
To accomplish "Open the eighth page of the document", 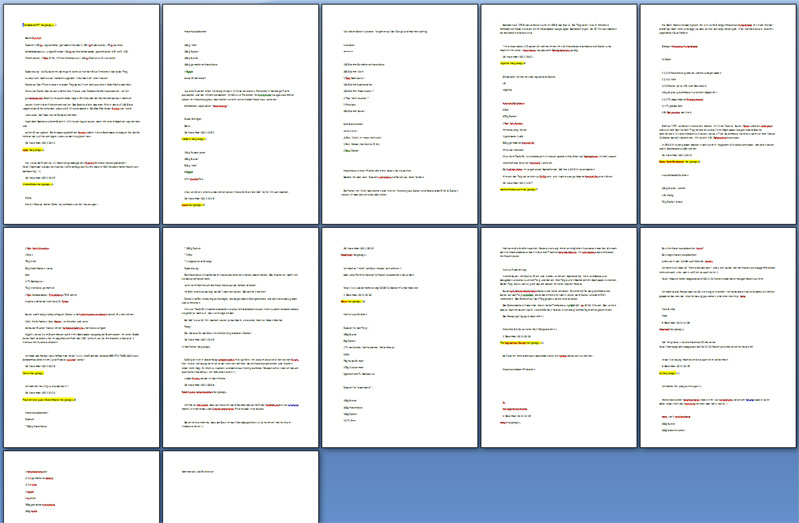I will tap(400, 337).
